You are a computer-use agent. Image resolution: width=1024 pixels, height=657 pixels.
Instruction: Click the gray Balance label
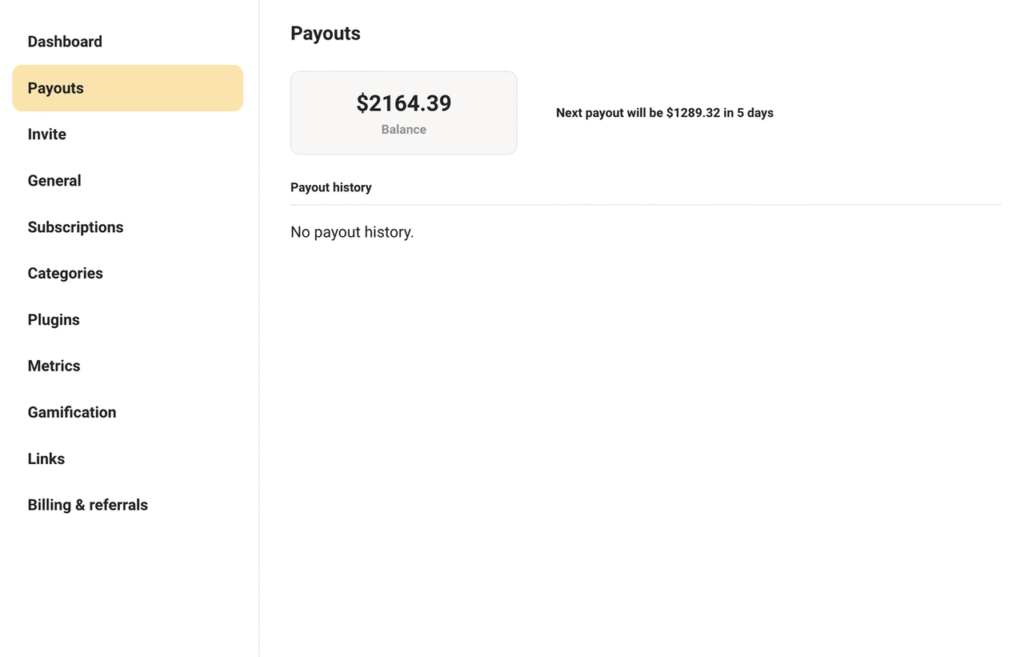404,129
